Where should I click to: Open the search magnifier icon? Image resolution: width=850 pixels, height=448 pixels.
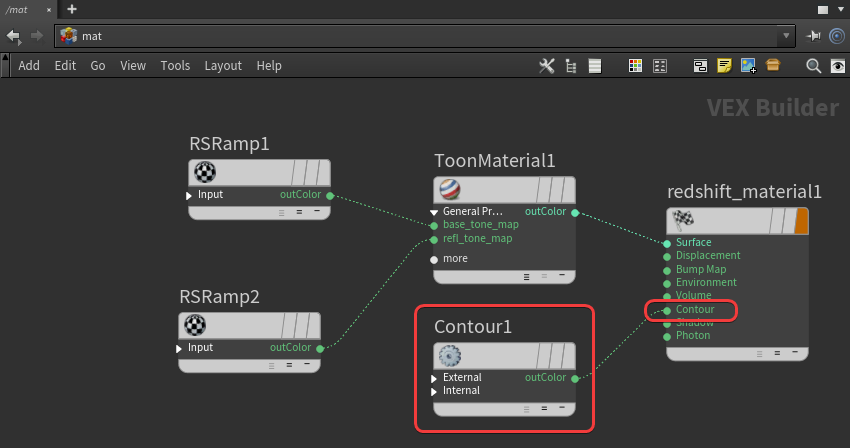point(813,66)
